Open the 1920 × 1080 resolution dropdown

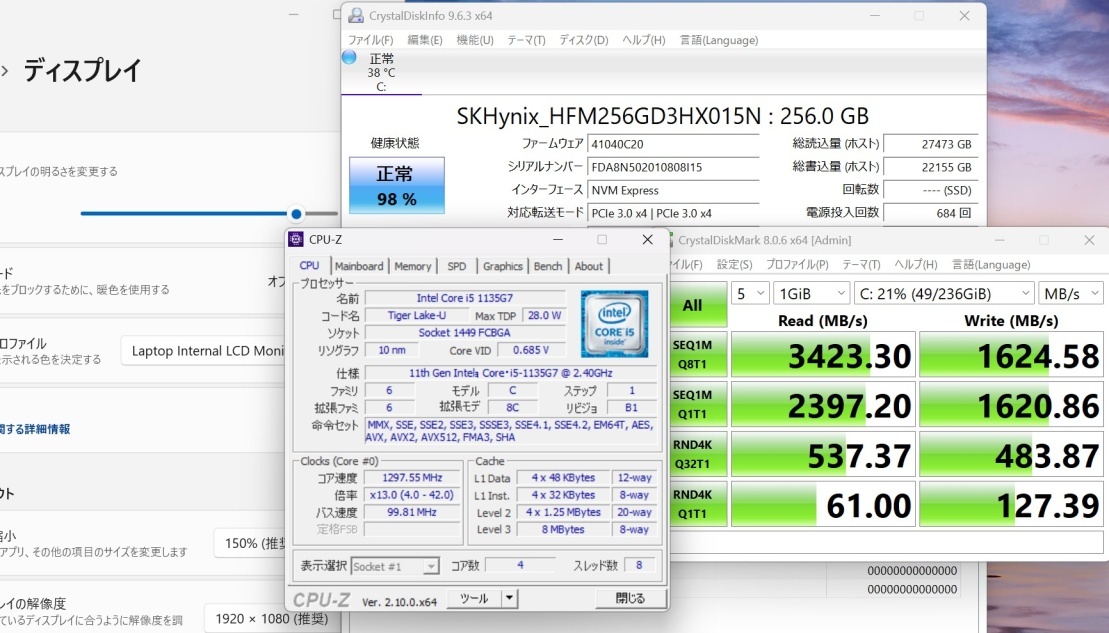coord(272,619)
